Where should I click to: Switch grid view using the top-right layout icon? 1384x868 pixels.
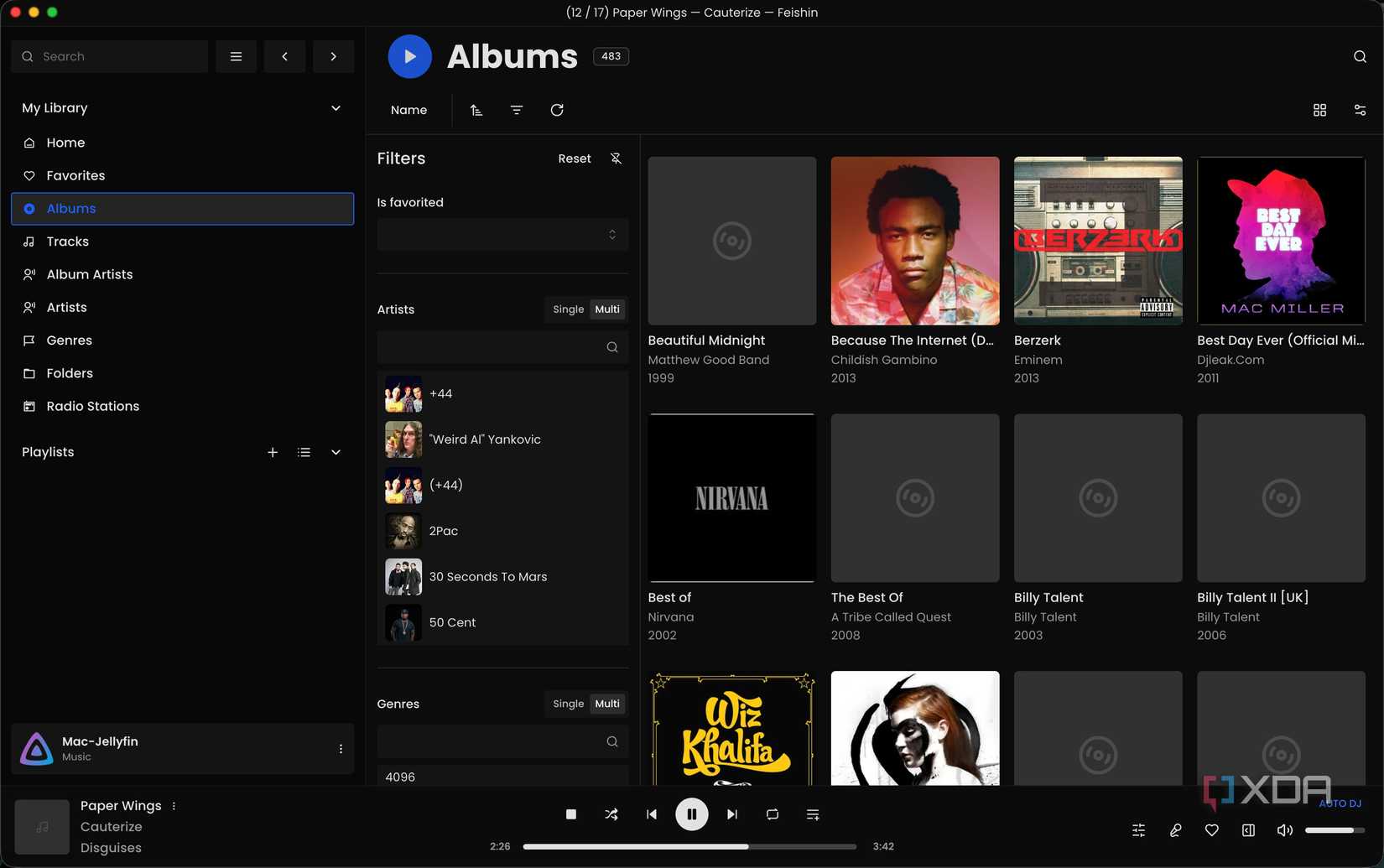pos(1319,110)
